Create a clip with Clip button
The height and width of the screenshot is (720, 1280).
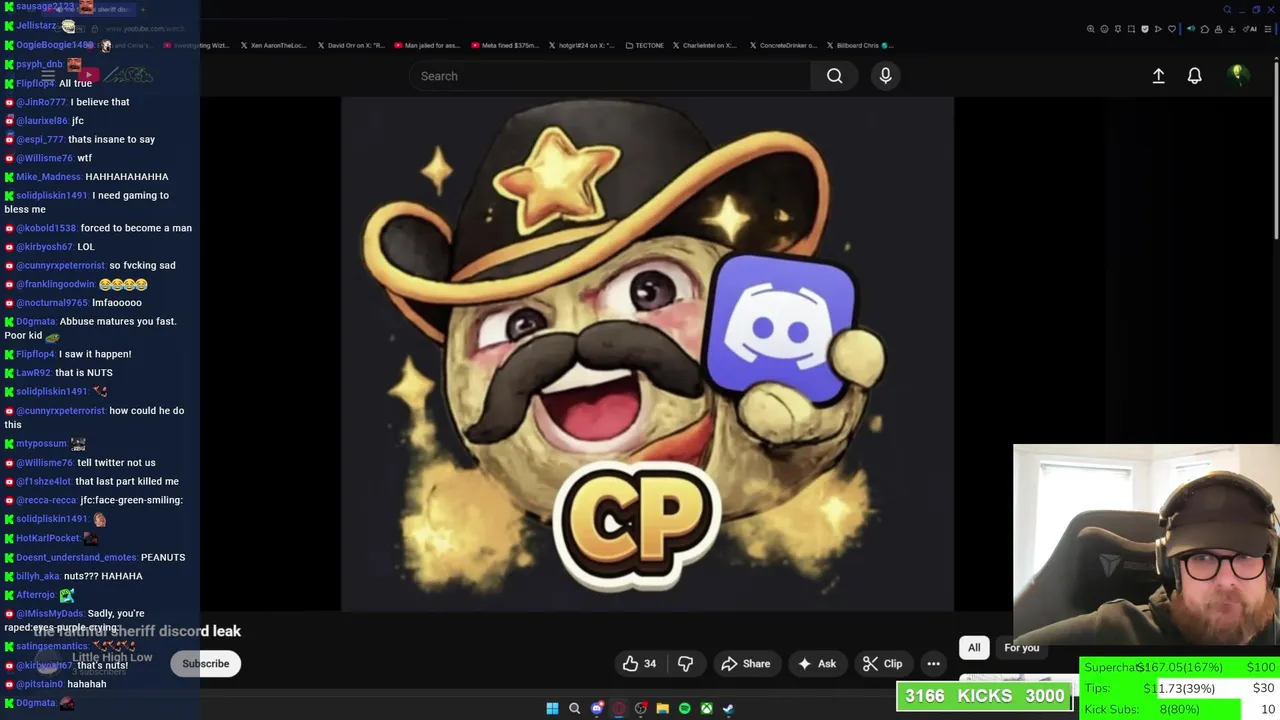click(x=882, y=664)
